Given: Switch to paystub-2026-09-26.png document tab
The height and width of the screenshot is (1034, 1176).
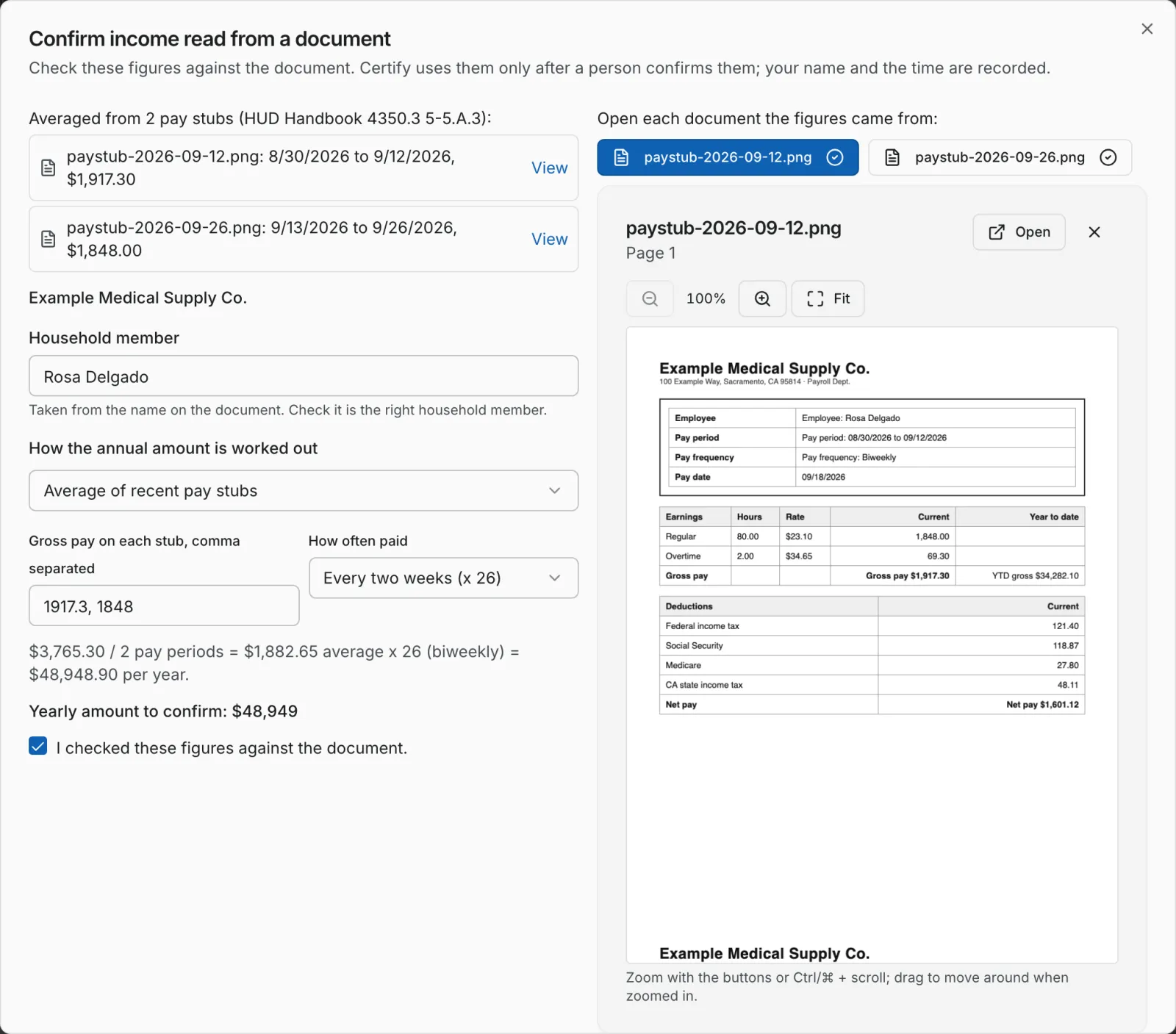Looking at the screenshot, I should [x=1000, y=157].
